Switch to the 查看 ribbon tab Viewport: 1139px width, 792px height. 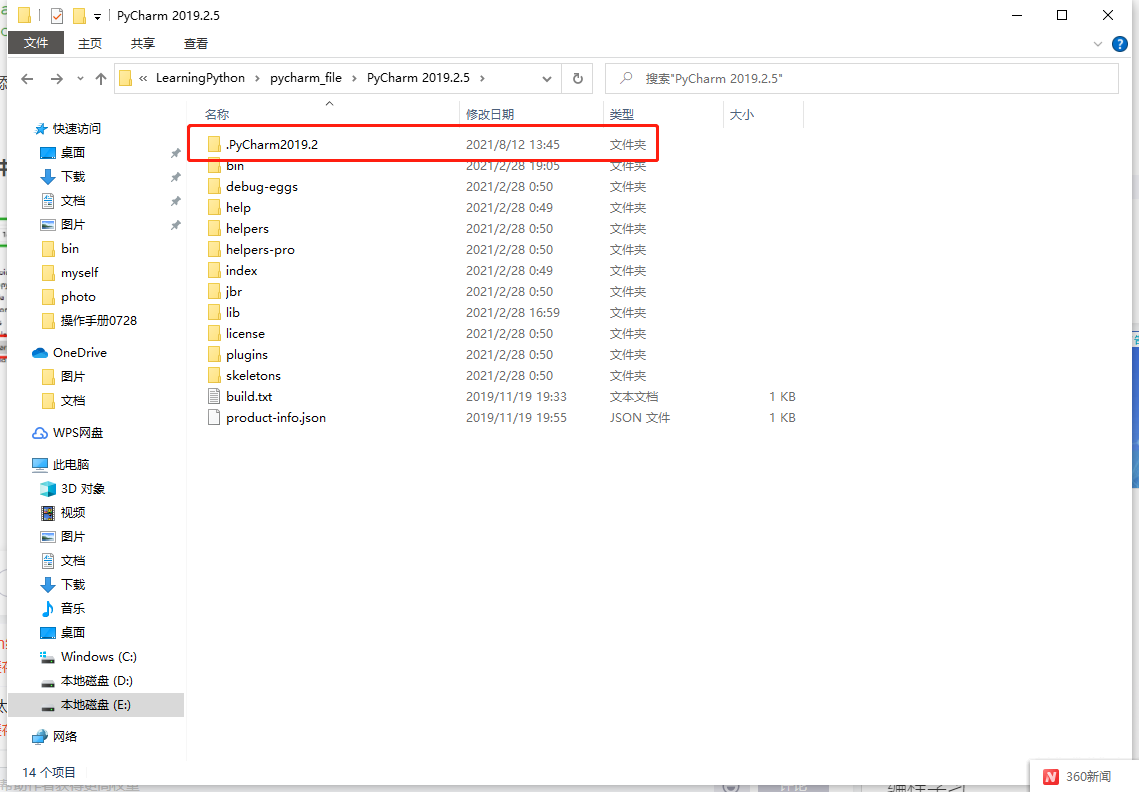coord(195,44)
